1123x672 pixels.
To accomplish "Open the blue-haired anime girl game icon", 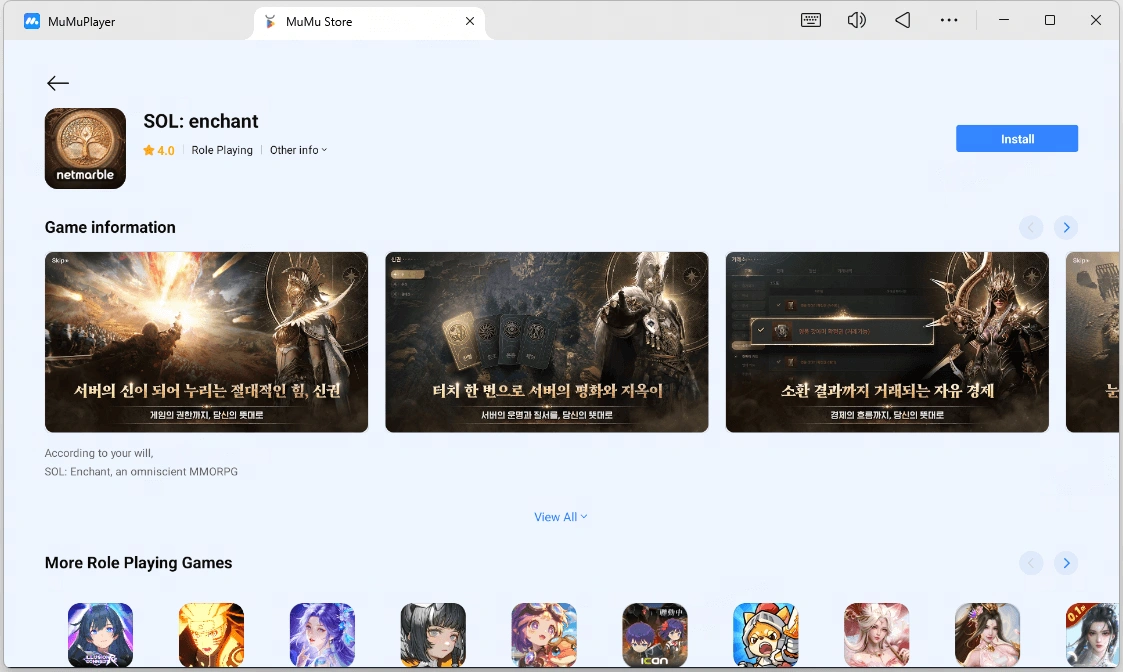I will (x=100, y=635).
